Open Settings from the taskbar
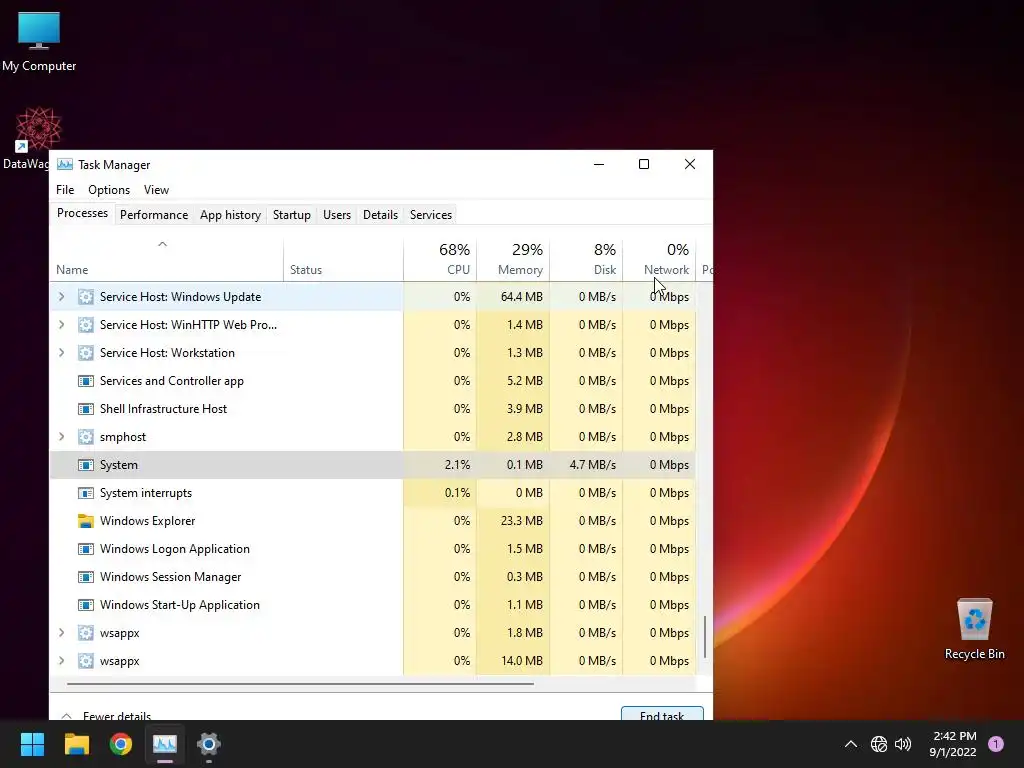 [209, 744]
